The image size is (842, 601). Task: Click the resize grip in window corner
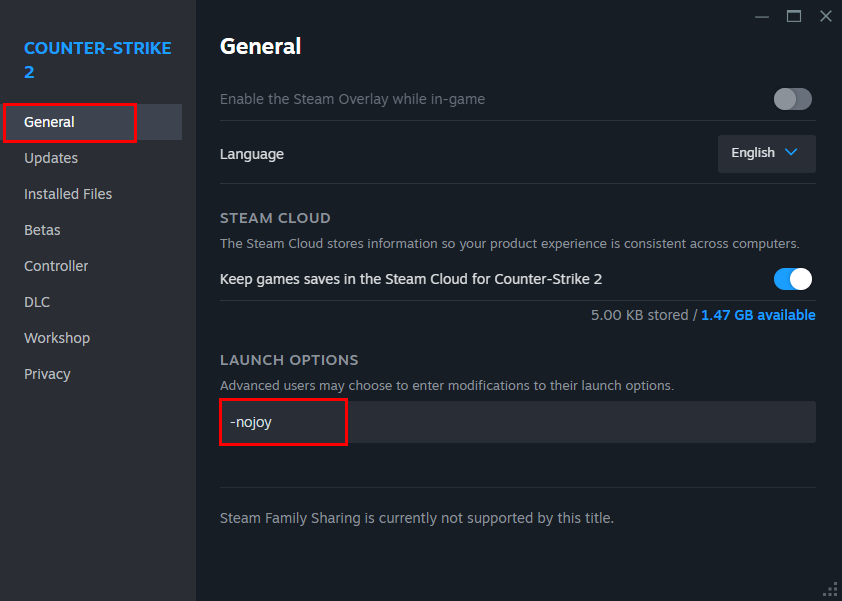[830, 590]
